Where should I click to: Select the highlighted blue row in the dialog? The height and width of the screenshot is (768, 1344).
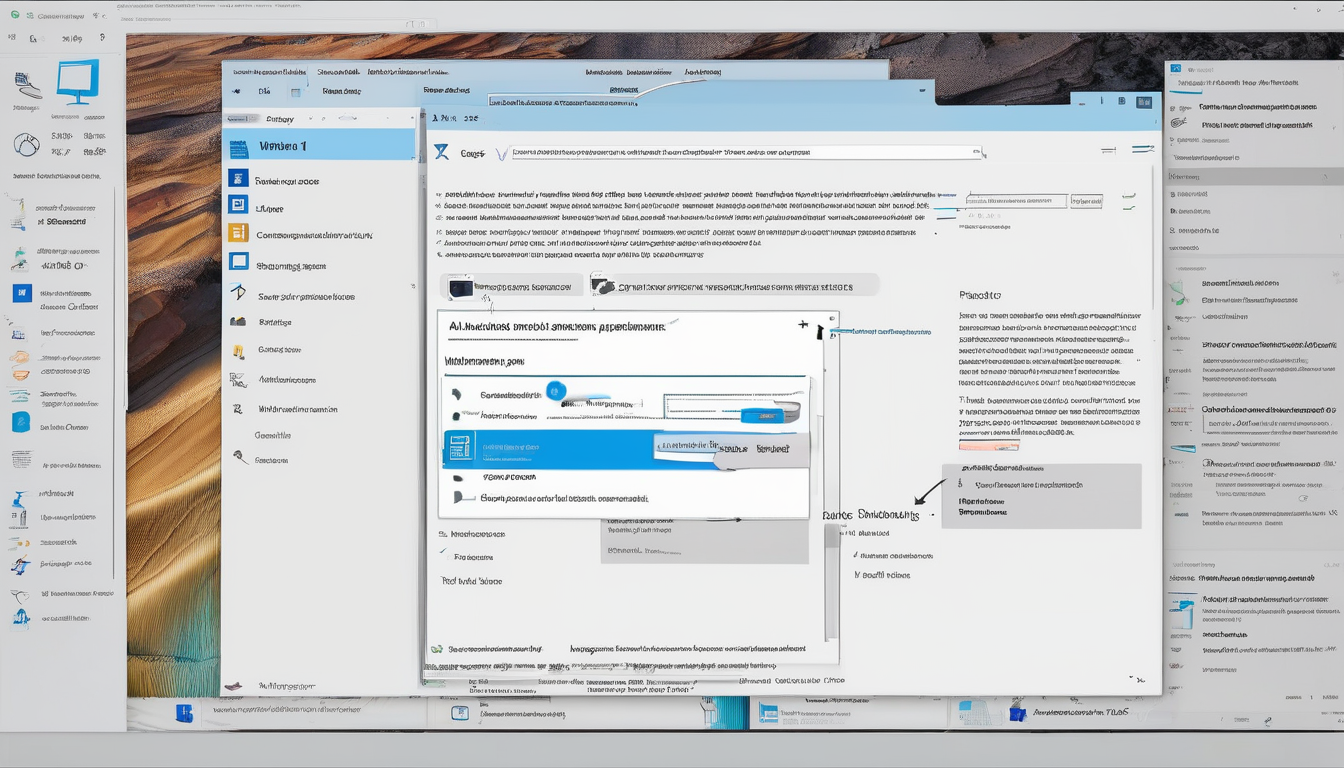(625, 449)
